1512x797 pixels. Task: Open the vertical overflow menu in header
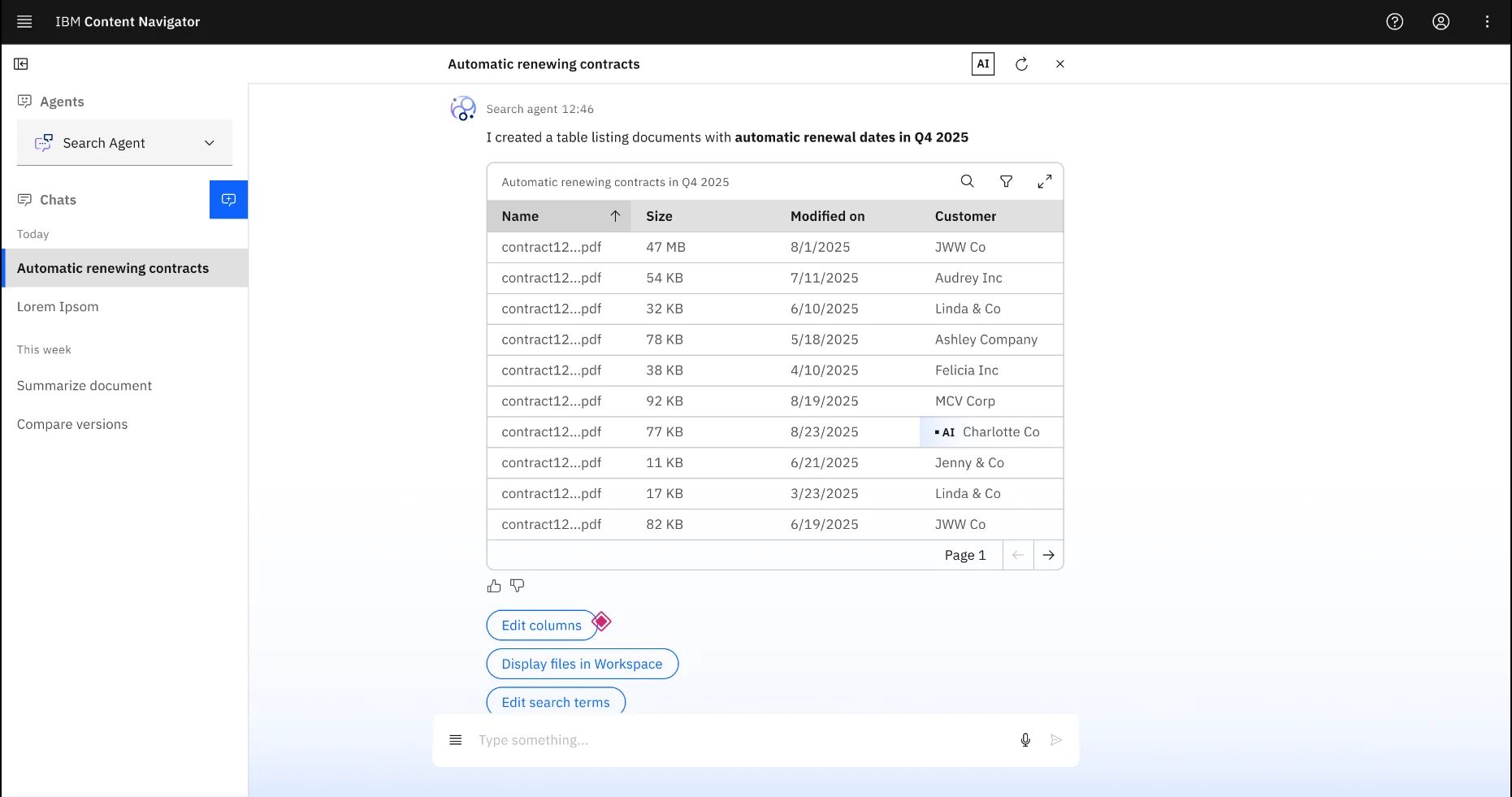1487,22
